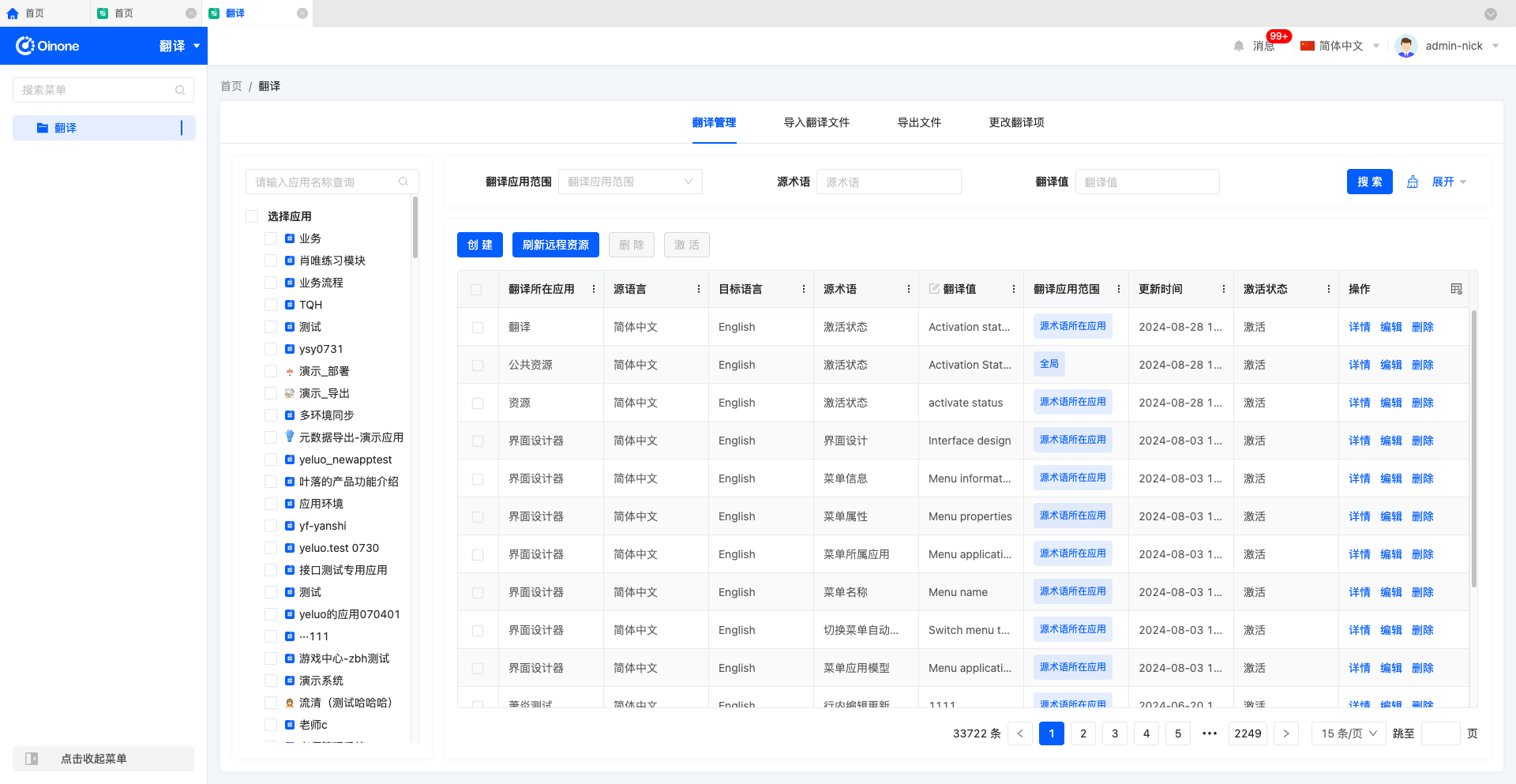Click the 刷新远程资源 button
The height and width of the screenshot is (784, 1516).
point(556,245)
